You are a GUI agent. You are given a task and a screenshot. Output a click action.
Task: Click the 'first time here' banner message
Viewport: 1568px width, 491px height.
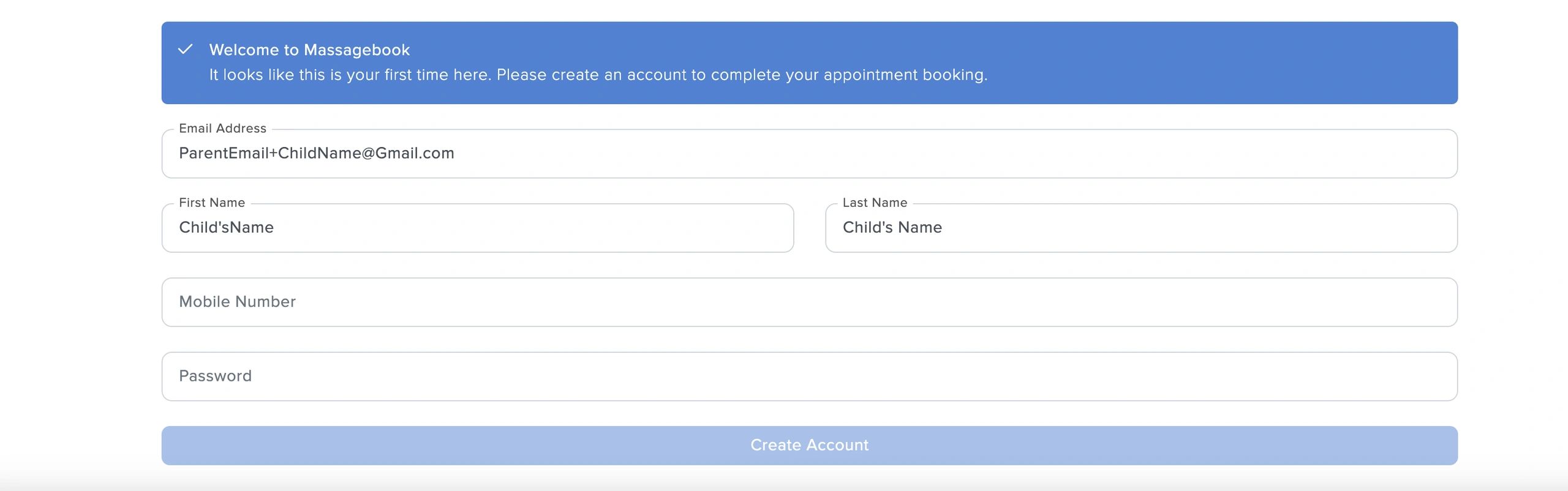[x=598, y=75]
